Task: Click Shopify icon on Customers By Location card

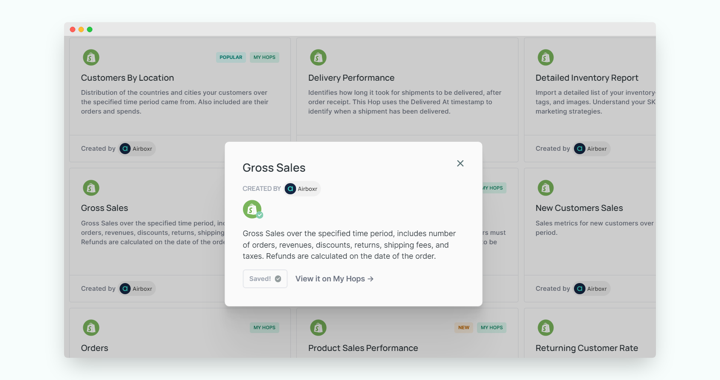Action: coord(91,57)
